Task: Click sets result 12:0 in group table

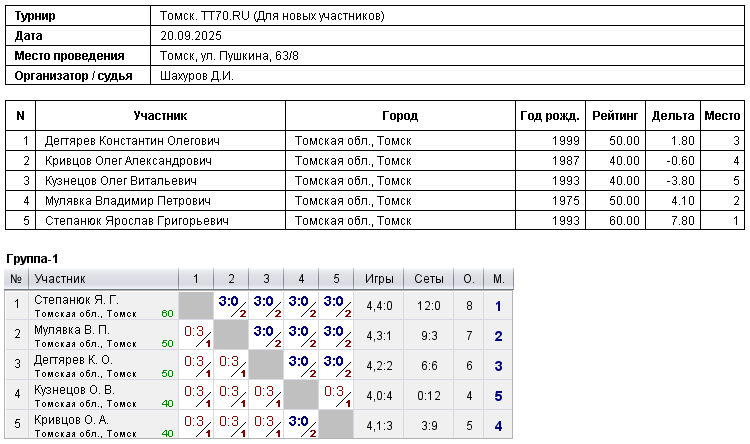Action: 429,306
